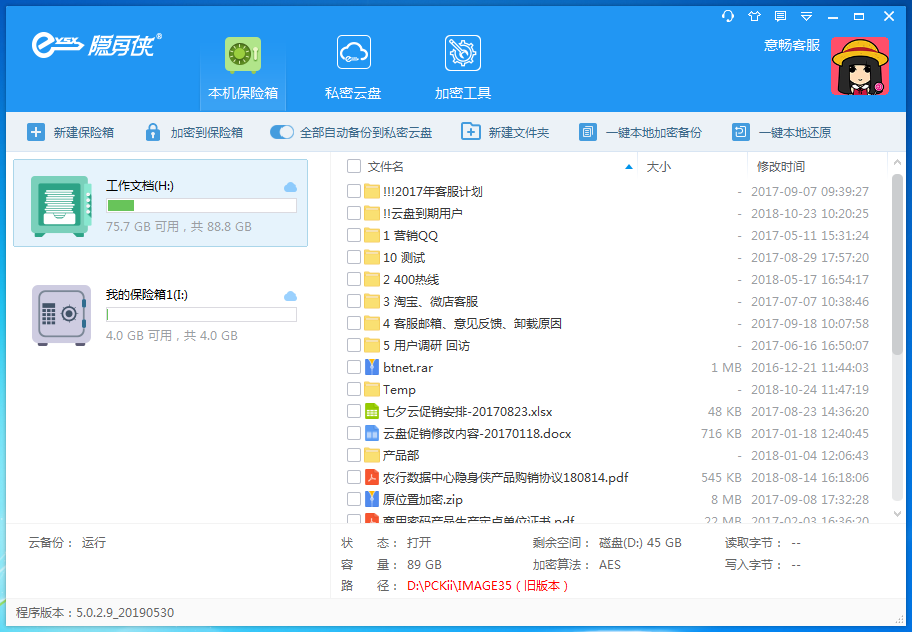This screenshot has height=632, width=912.
Task: Check the box next to btnet.rar
Action: 354,366
